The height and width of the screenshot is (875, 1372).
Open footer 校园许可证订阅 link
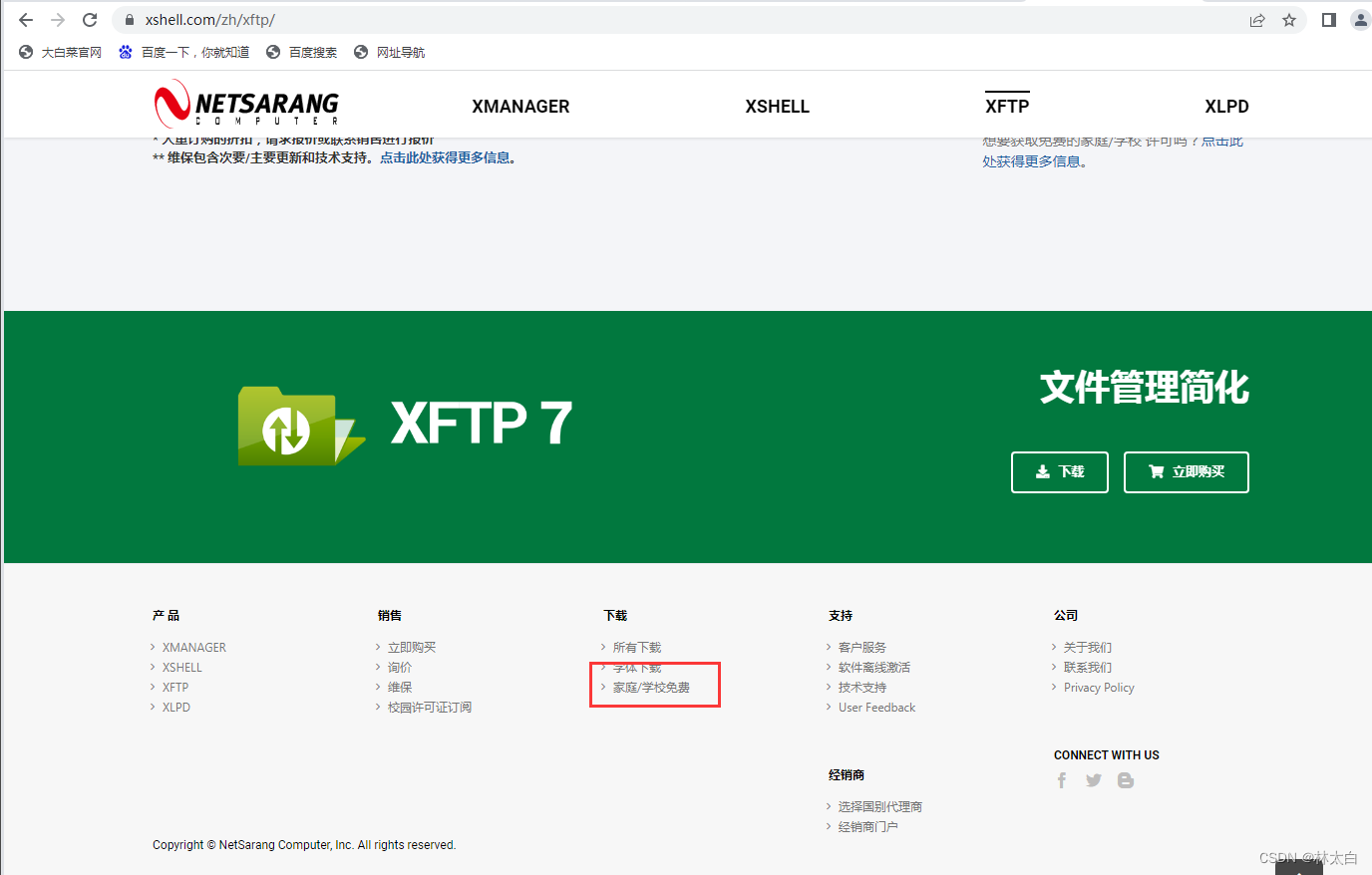pyautogui.click(x=430, y=708)
